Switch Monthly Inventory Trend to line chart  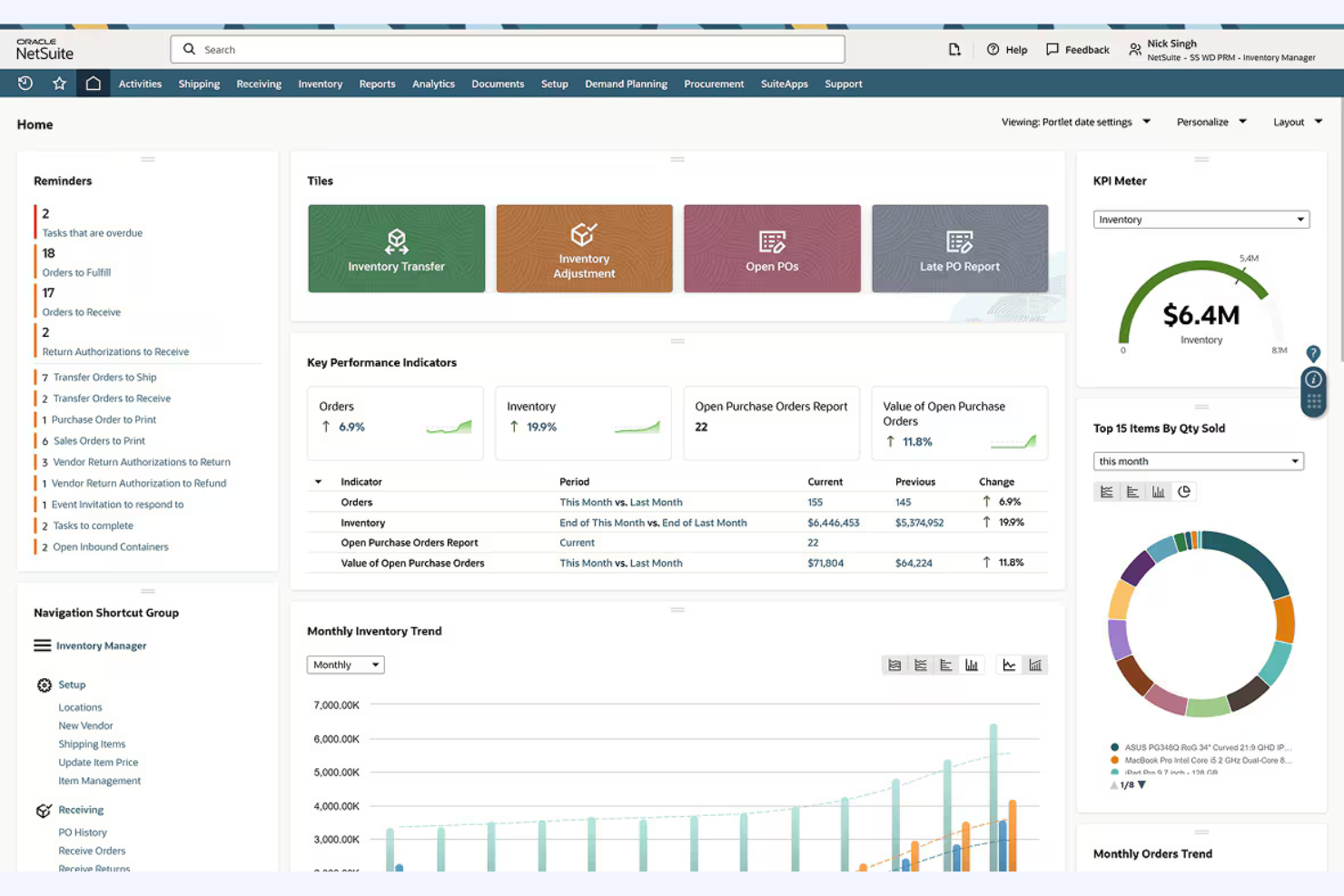point(1008,665)
